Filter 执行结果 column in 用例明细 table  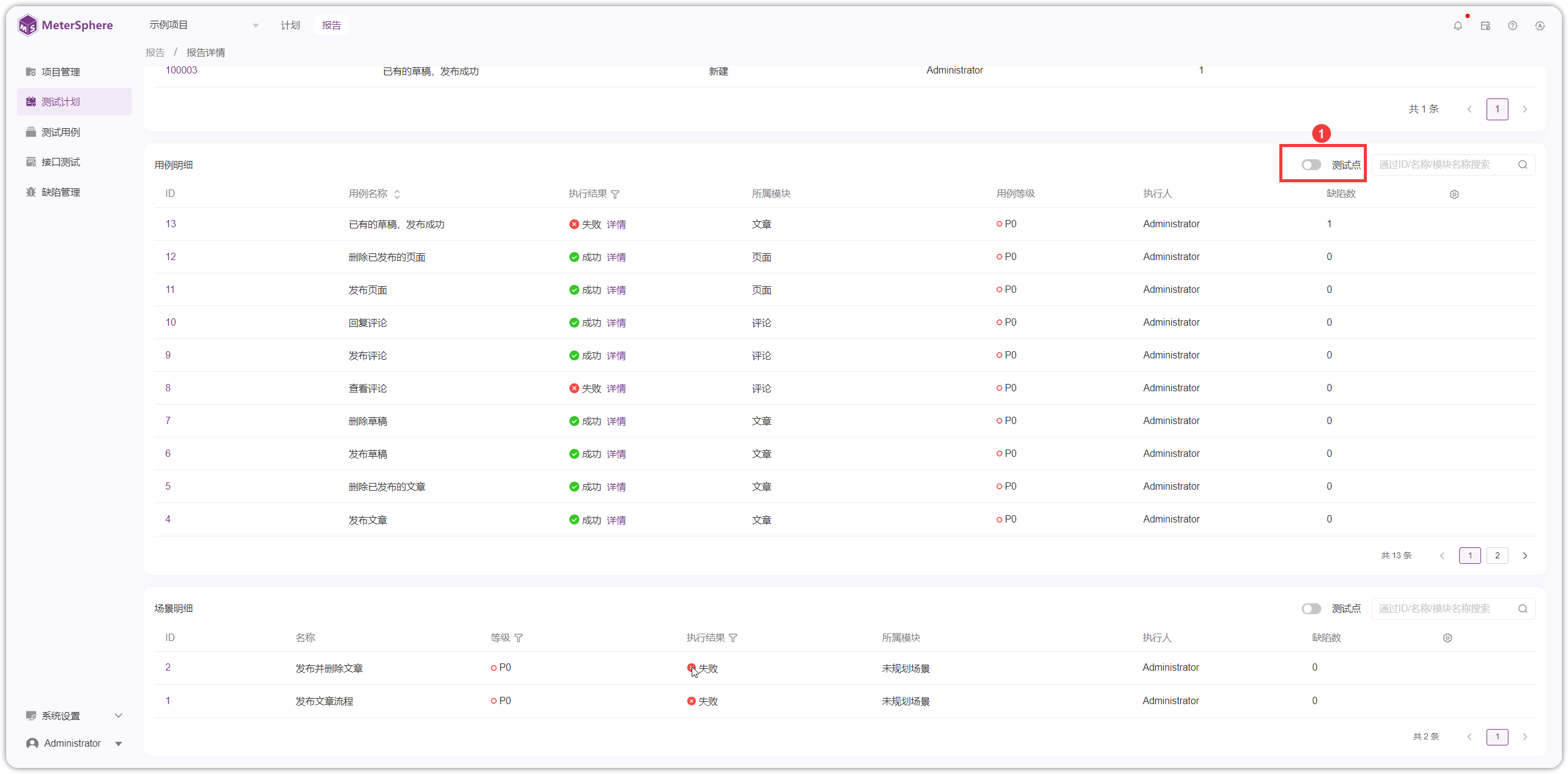pyautogui.click(x=616, y=194)
